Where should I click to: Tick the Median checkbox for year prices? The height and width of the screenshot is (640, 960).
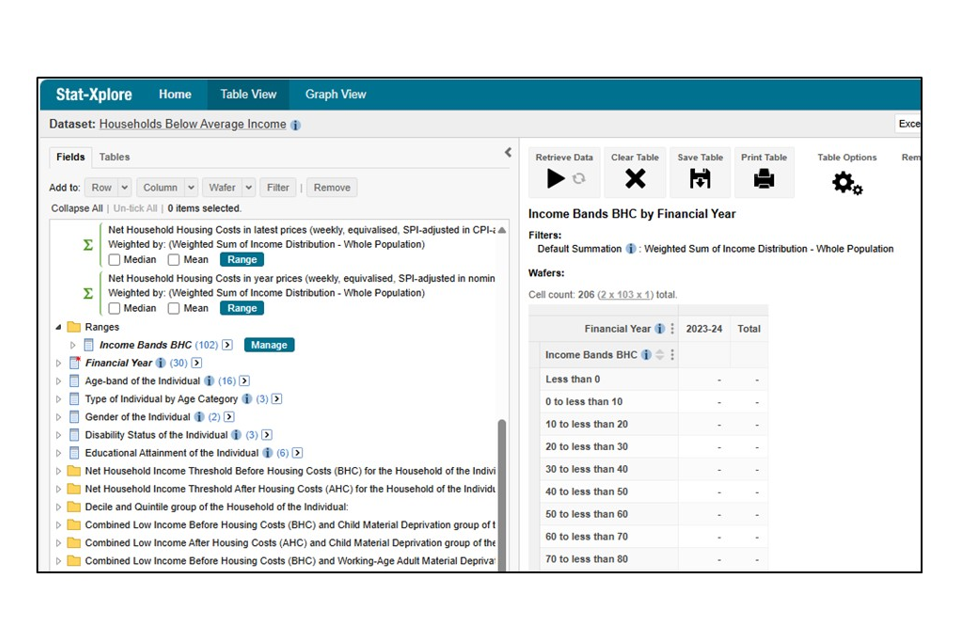[x=115, y=309]
